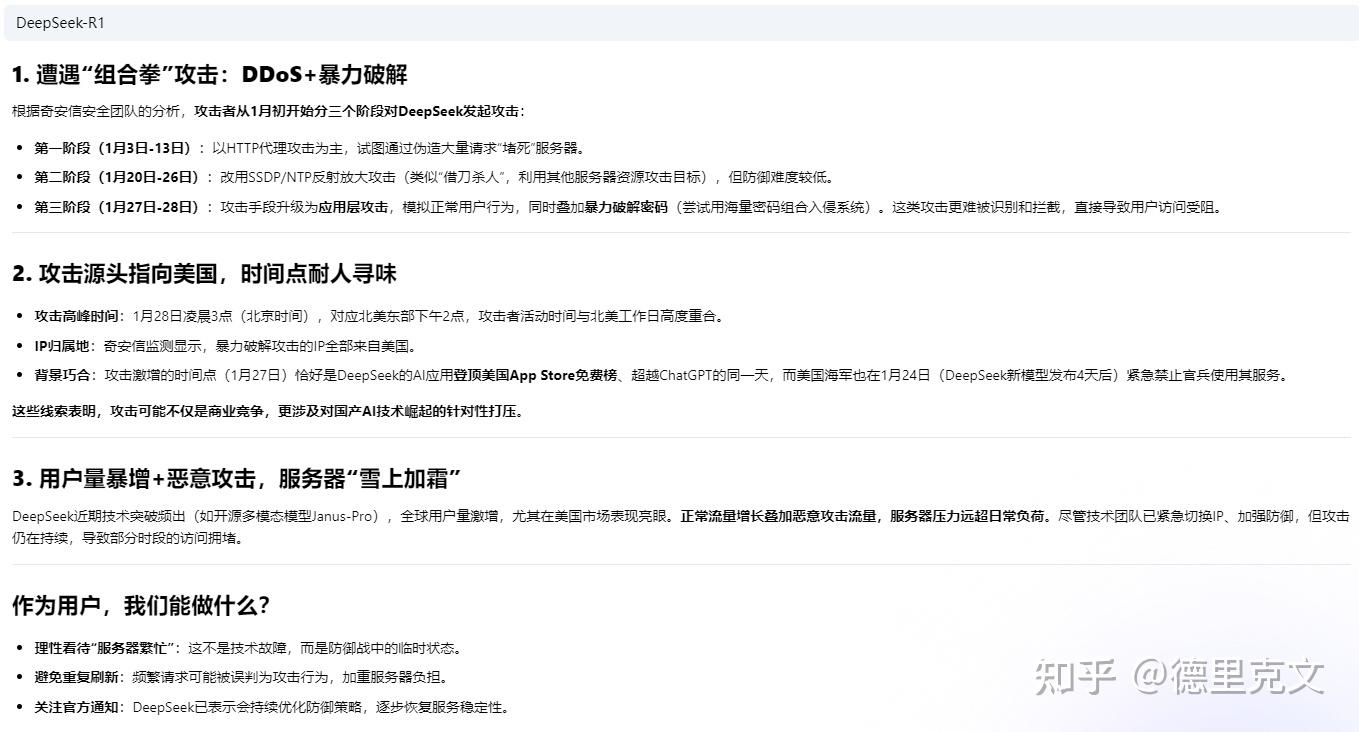Click the bold label '避免重复刷新'
The image size is (1359, 732).
click(77, 677)
